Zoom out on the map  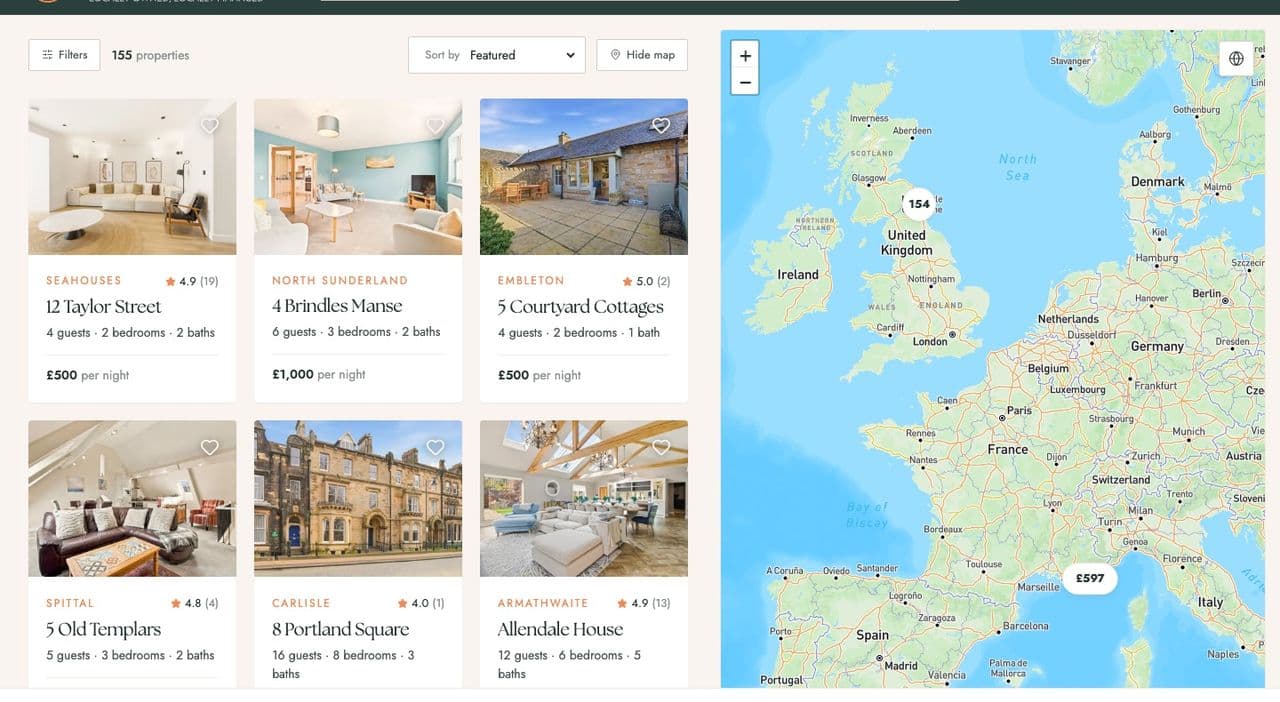click(745, 82)
